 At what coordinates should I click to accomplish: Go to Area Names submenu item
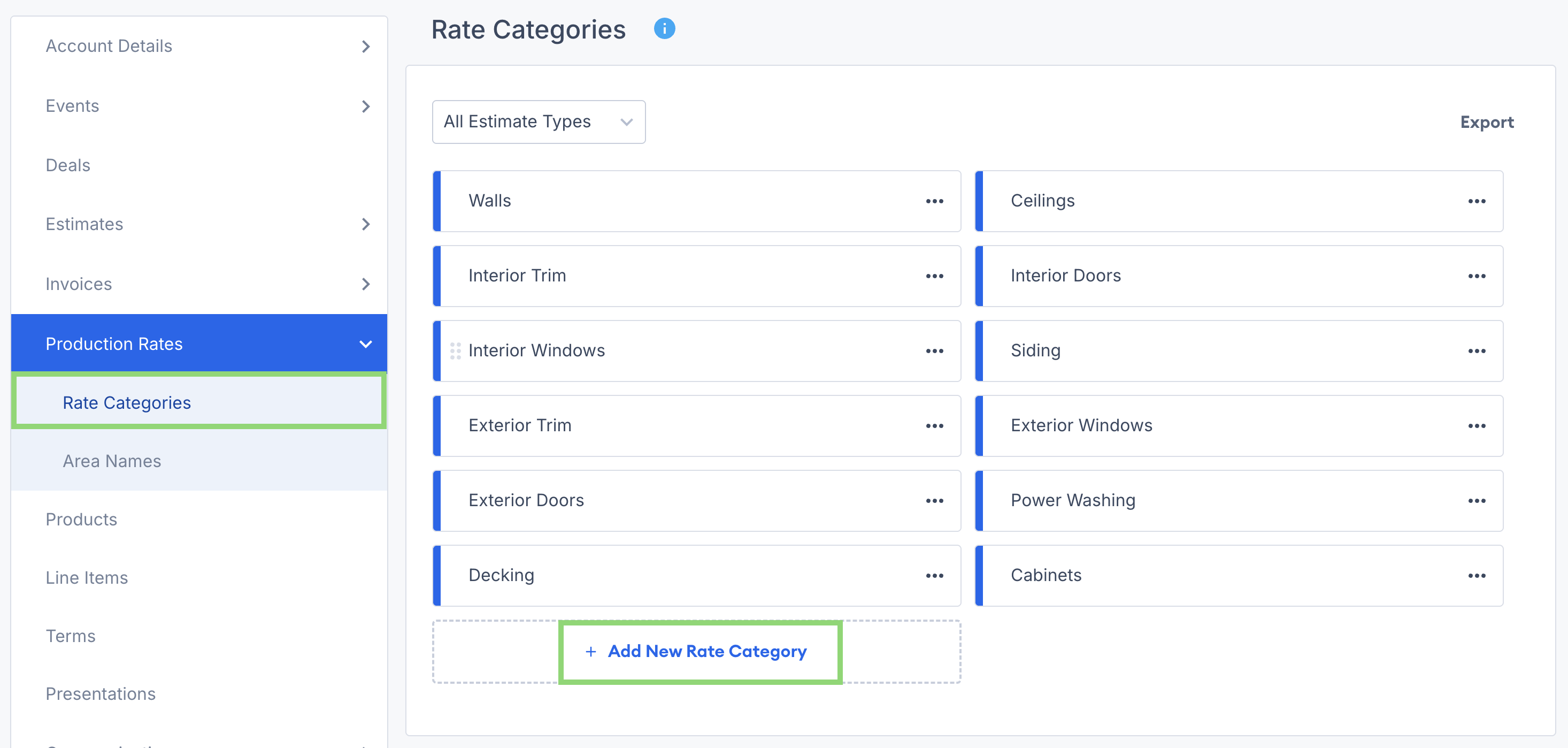[199, 461]
